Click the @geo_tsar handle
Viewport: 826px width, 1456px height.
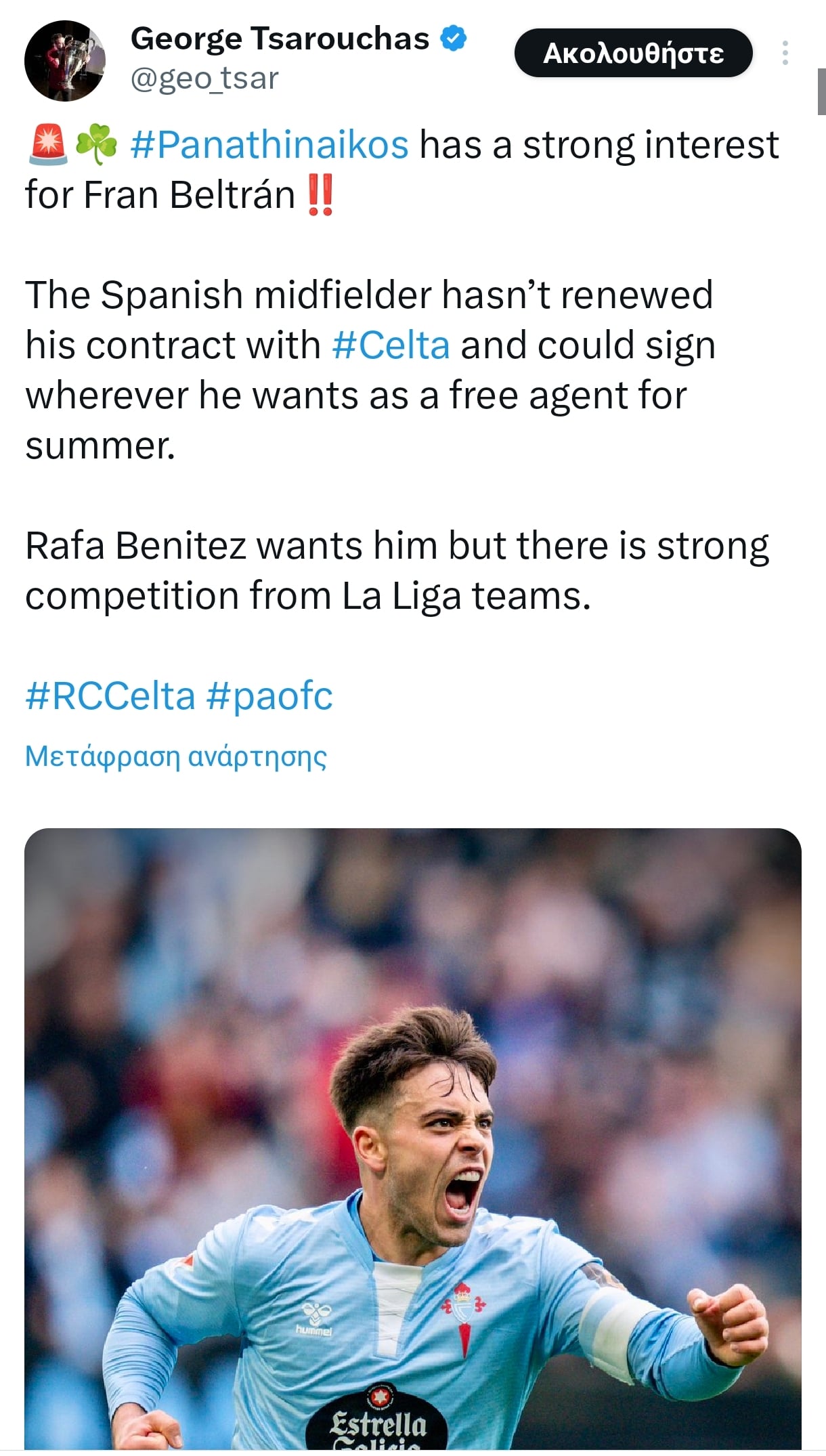pos(204,79)
